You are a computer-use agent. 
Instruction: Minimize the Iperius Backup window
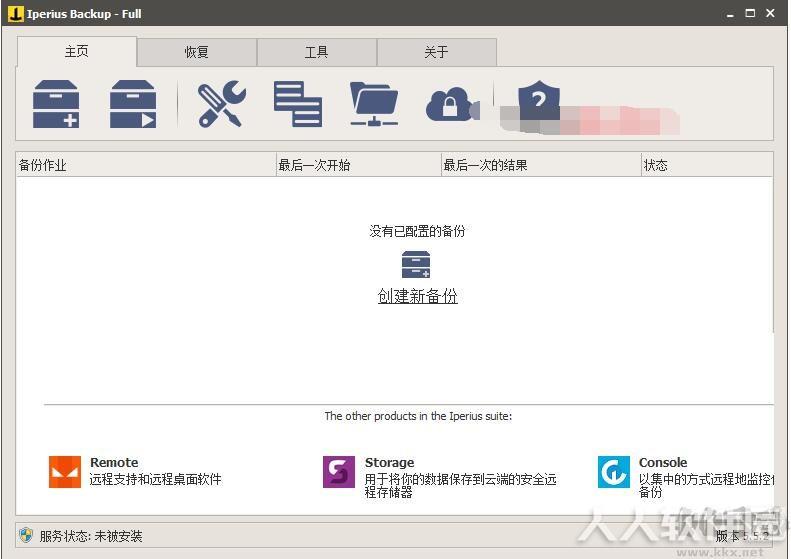pyautogui.click(x=729, y=14)
